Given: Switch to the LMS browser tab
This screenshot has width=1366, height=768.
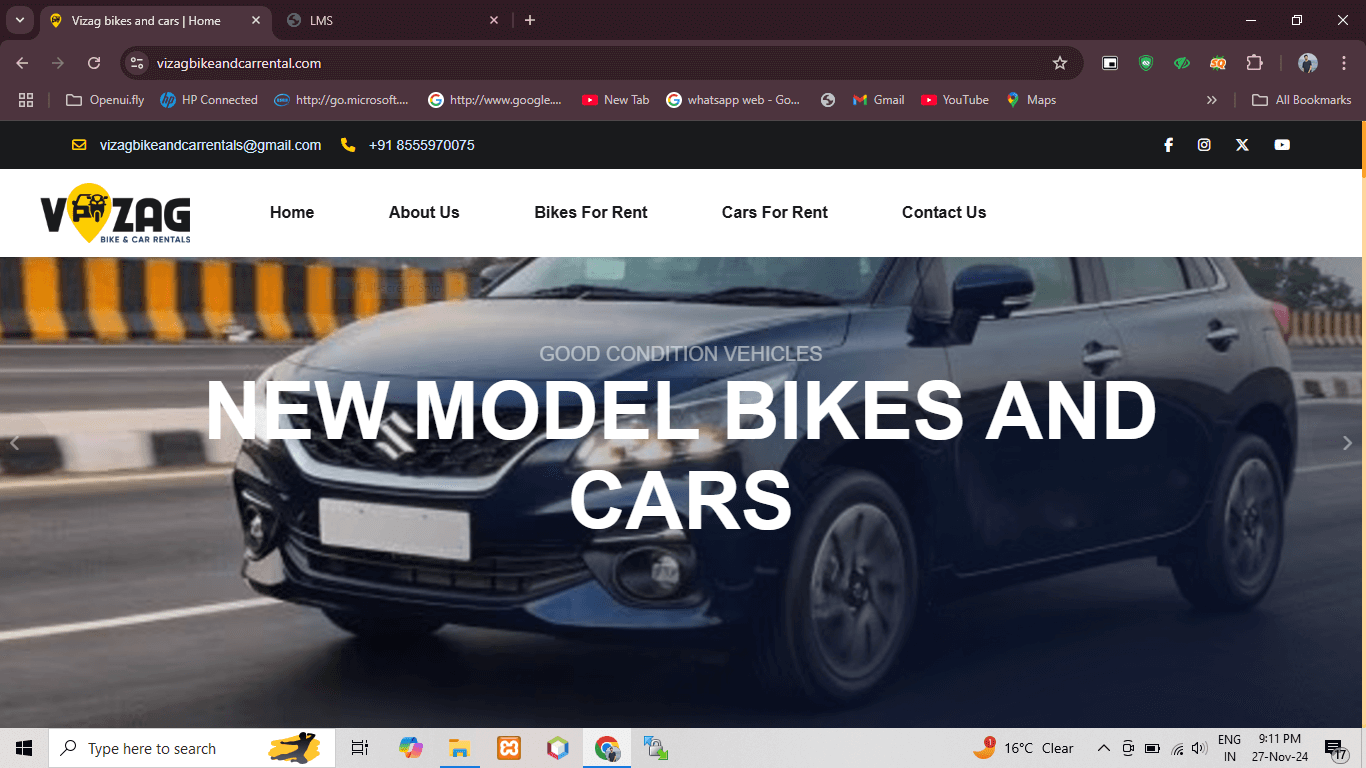Looking at the screenshot, I should [390, 20].
